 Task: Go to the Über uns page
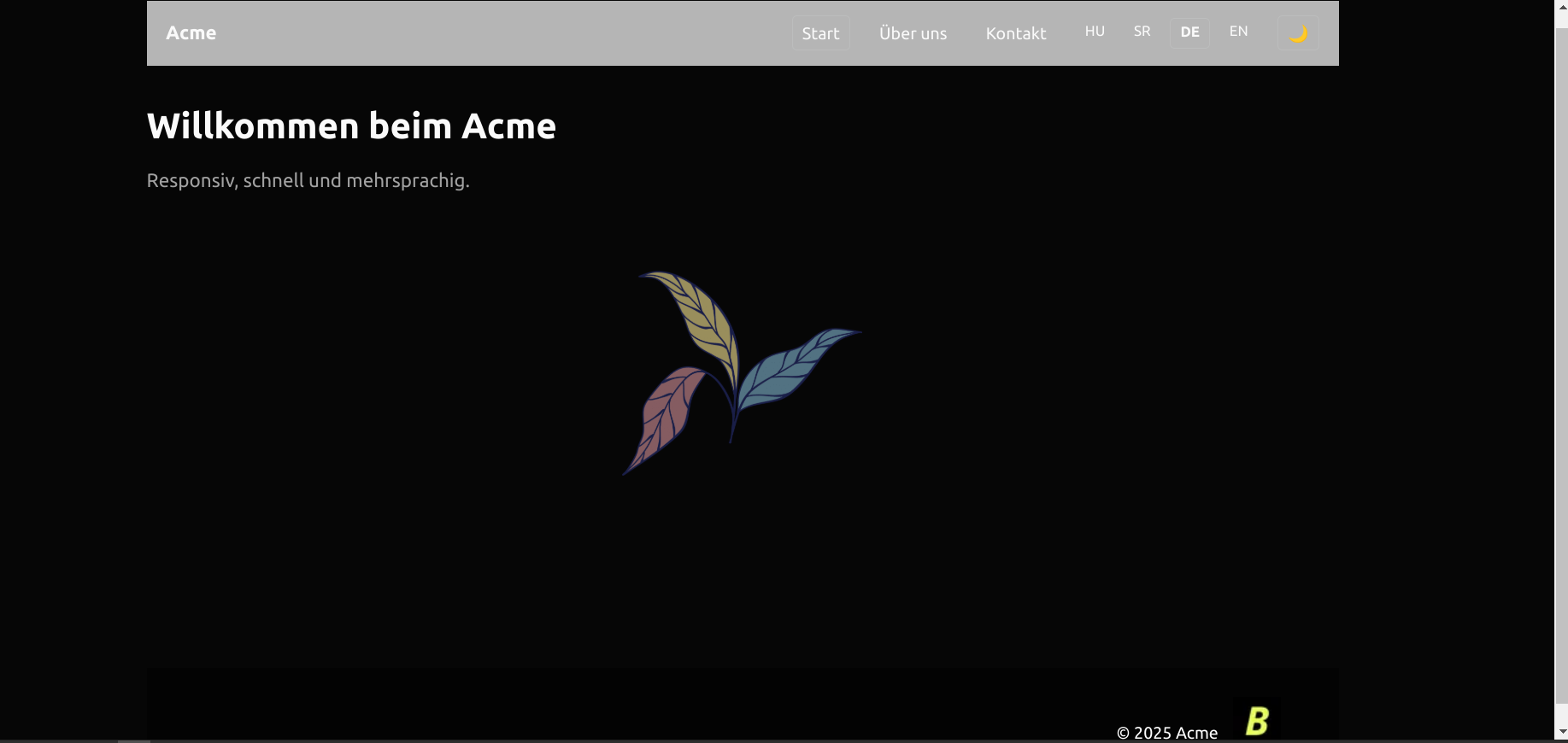913,33
